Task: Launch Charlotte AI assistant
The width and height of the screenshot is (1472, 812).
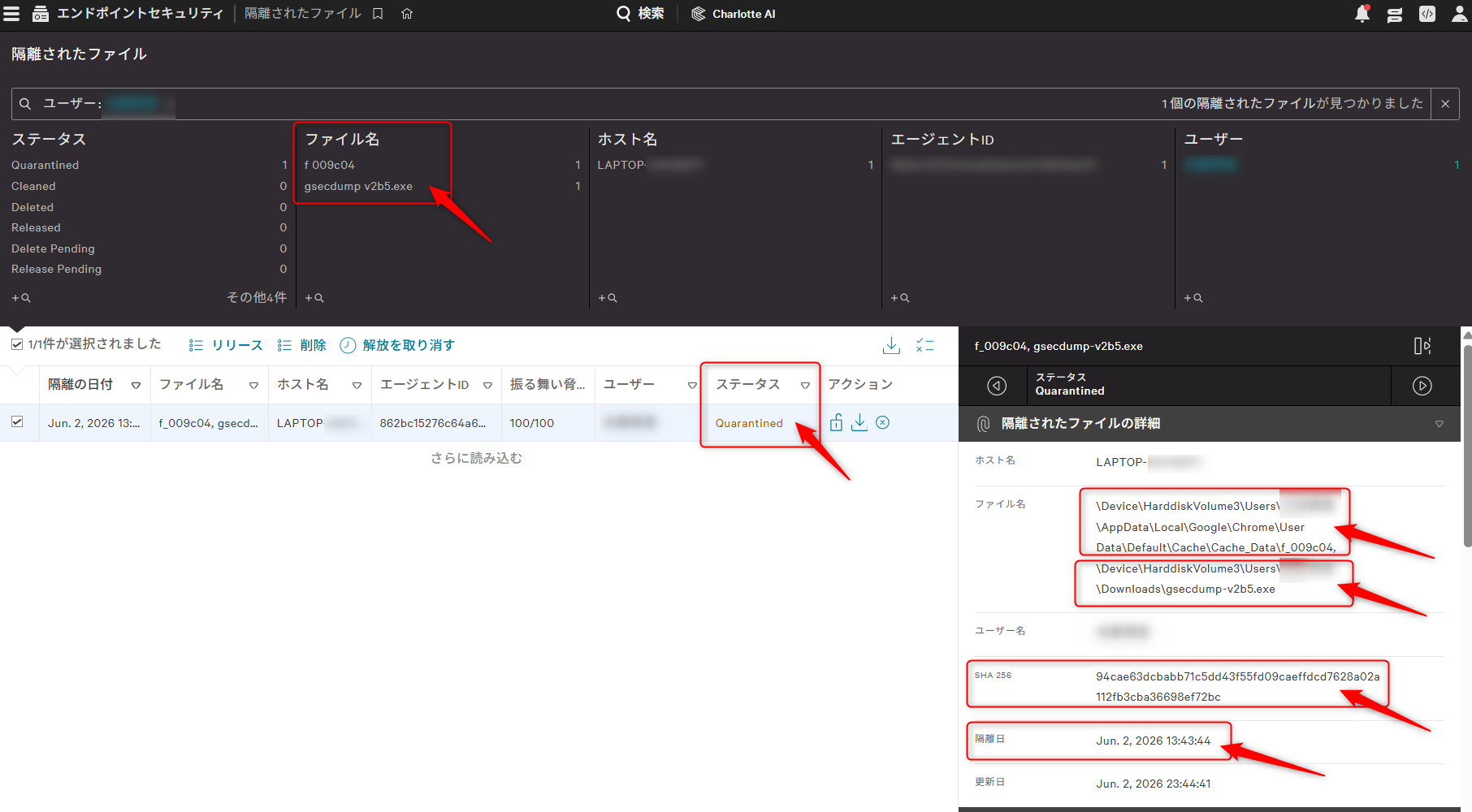Action: (734, 14)
